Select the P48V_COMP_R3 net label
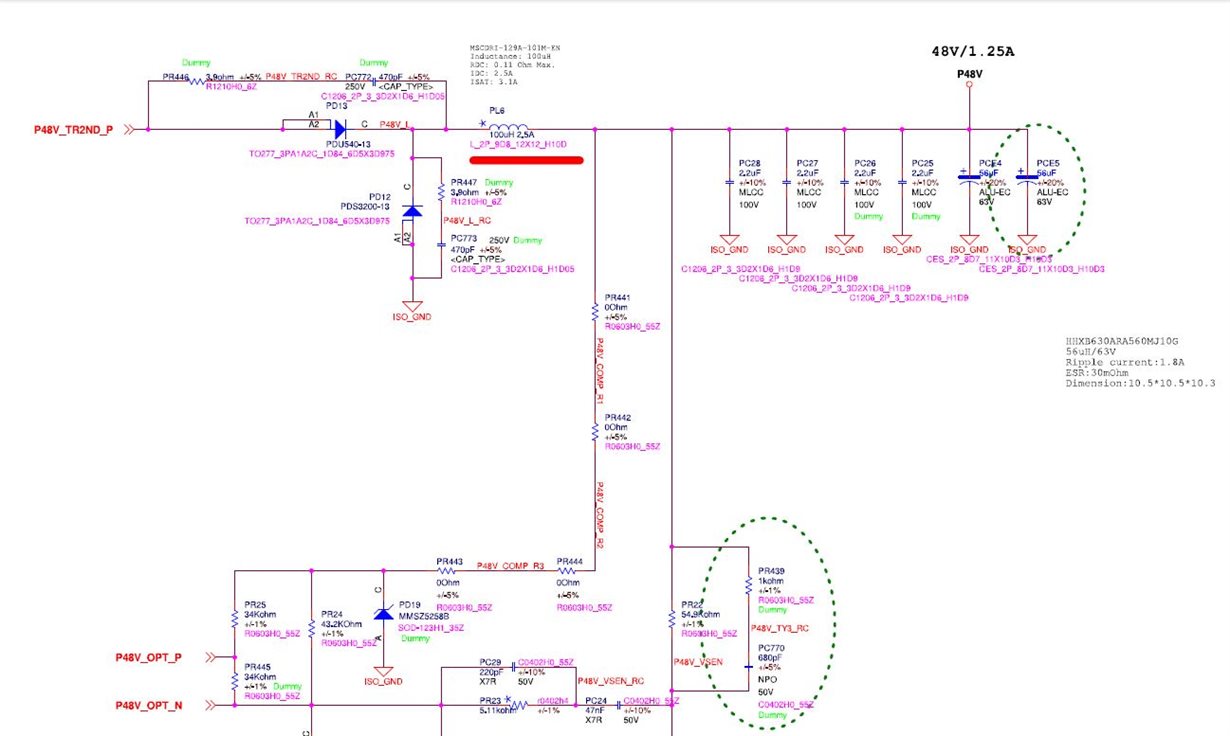1230x736 pixels. tap(511, 565)
